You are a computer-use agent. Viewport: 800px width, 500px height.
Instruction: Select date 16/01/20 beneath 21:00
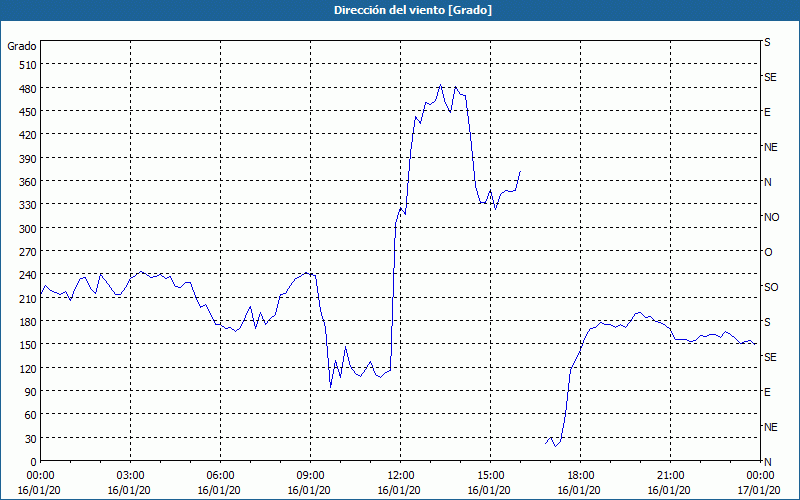point(669,490)
